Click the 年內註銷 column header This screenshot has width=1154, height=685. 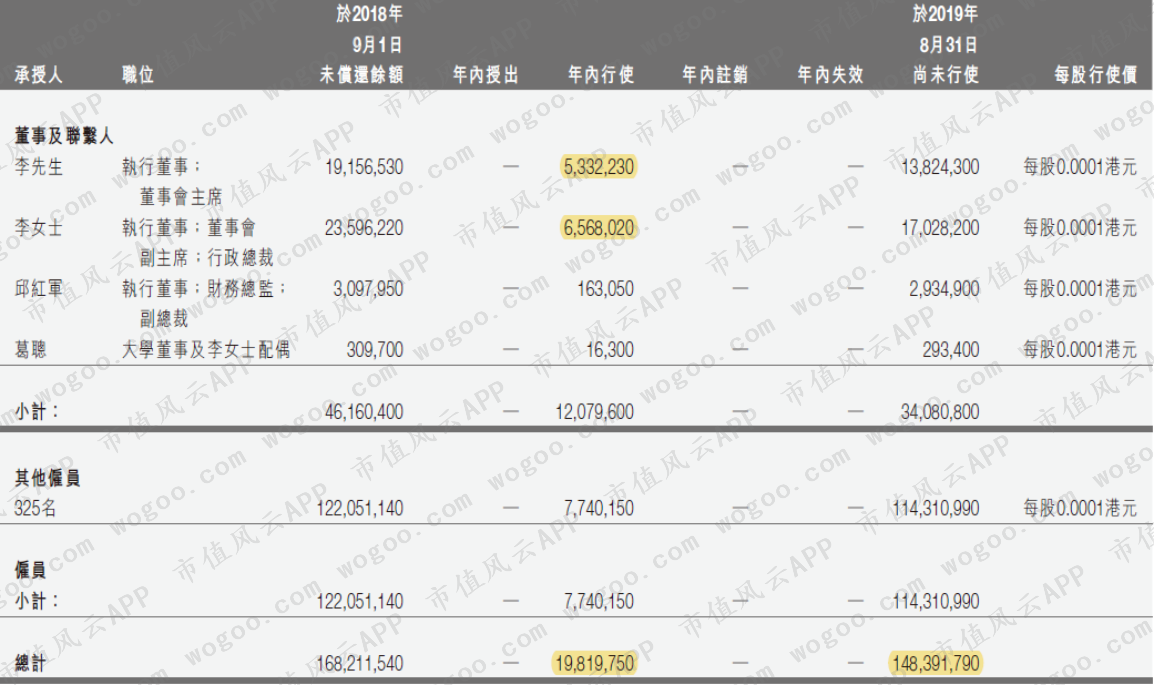pyautogui.click(x=715, y=74)
